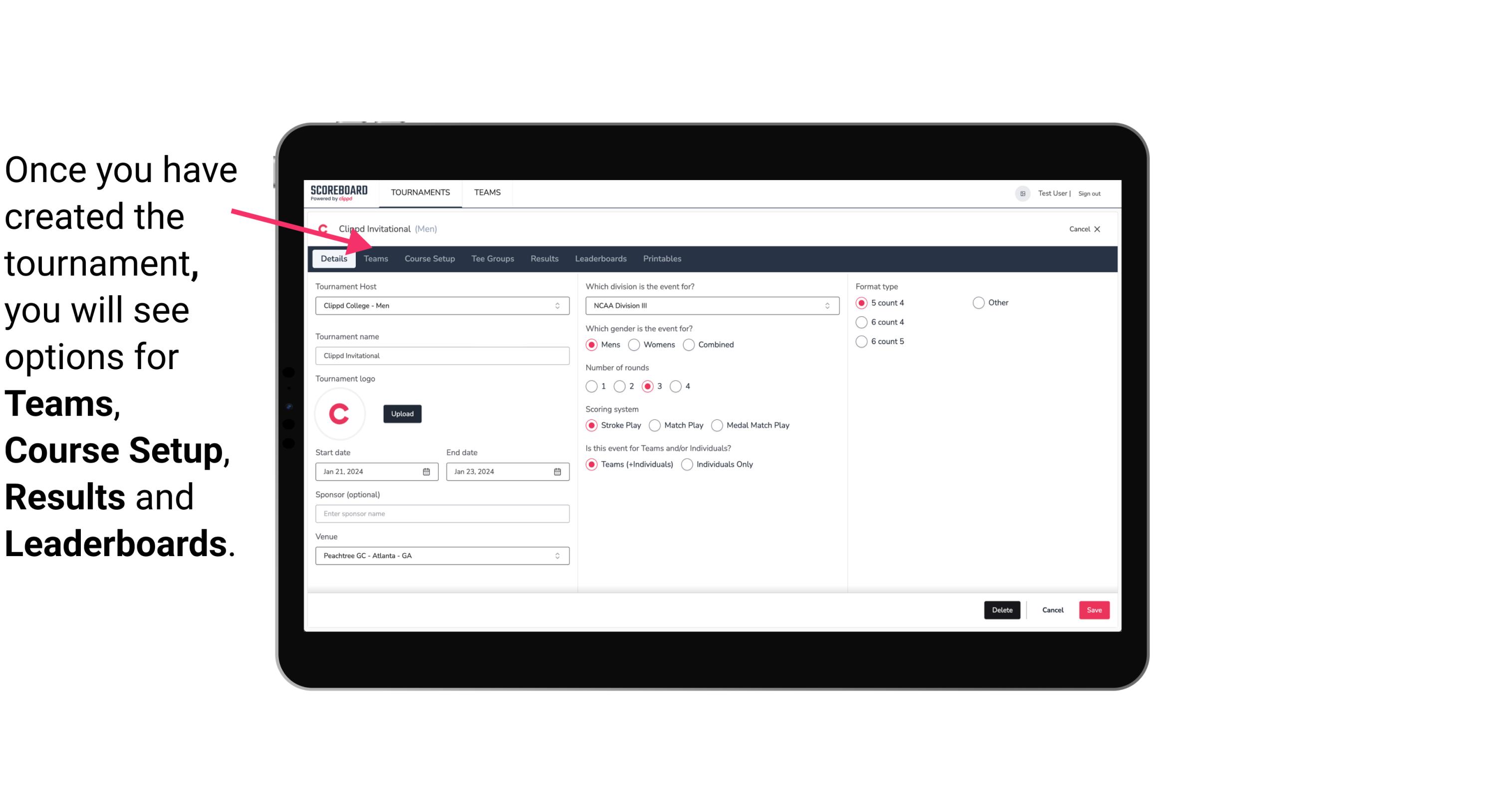Click the tournament host dropdown arrow
This screenshot has width=1510, height=812.
558,306
